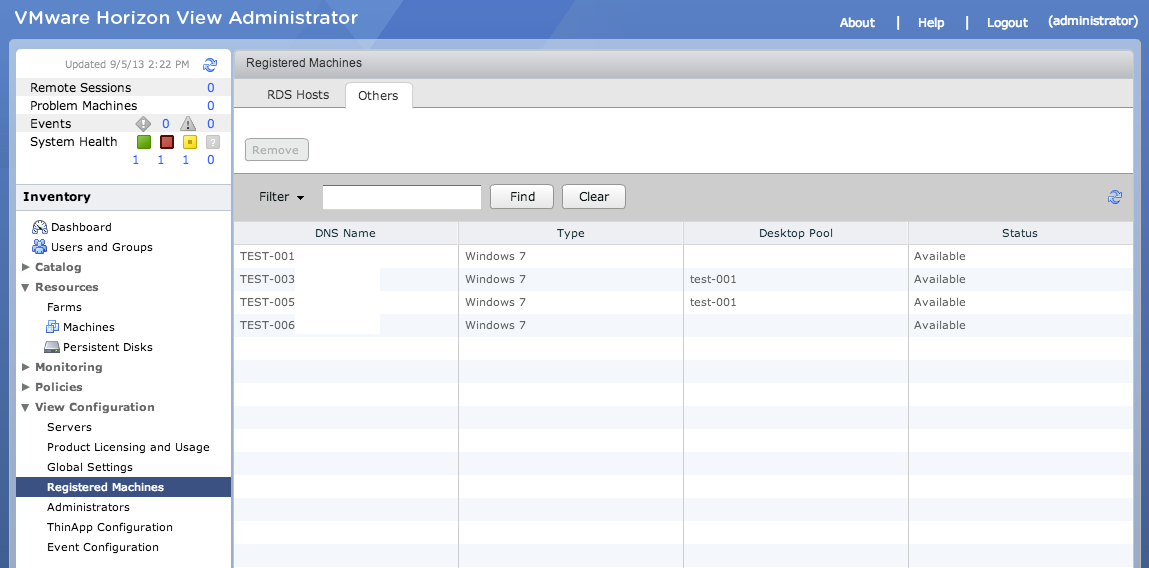Refresh the sidebar status using the update icon
The height and width of the screenshot is (568, 1149).
tap(210, 64)
